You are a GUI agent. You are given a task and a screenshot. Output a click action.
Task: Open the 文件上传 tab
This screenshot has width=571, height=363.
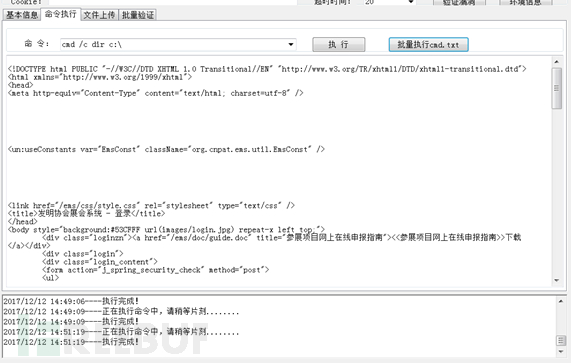tap(99, 15)
